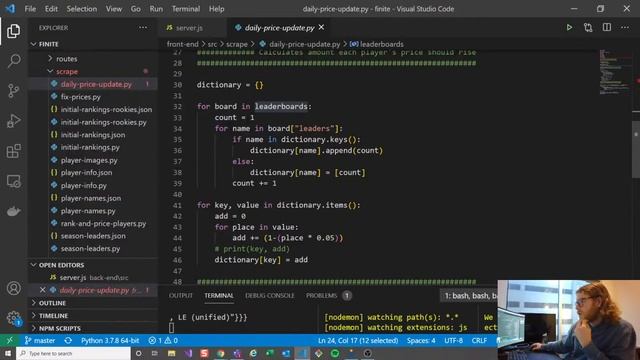640x360 pixels.
Task: Click the synchronize changes icon in status bar
Action: point(68,340)
